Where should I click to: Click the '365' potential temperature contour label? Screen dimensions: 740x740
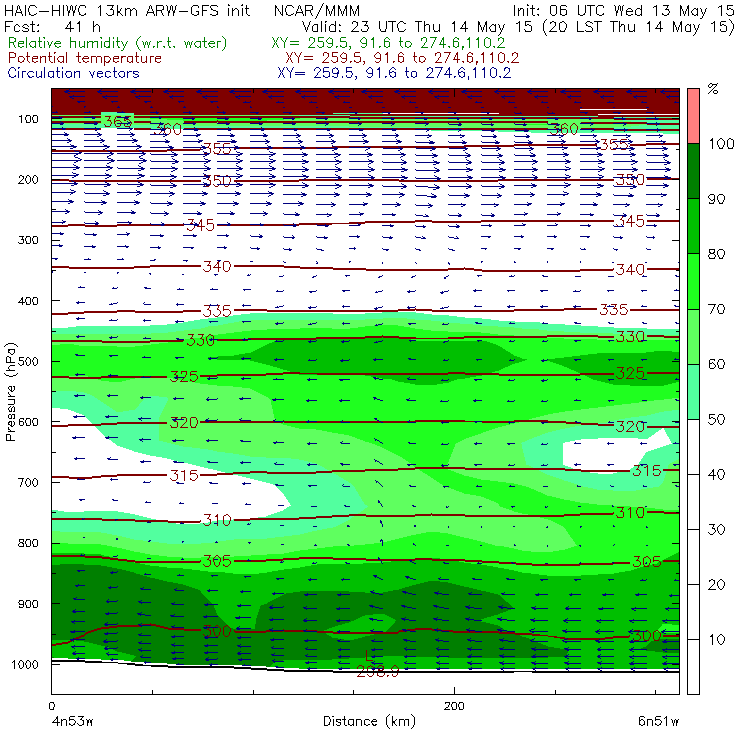[118, 122]
